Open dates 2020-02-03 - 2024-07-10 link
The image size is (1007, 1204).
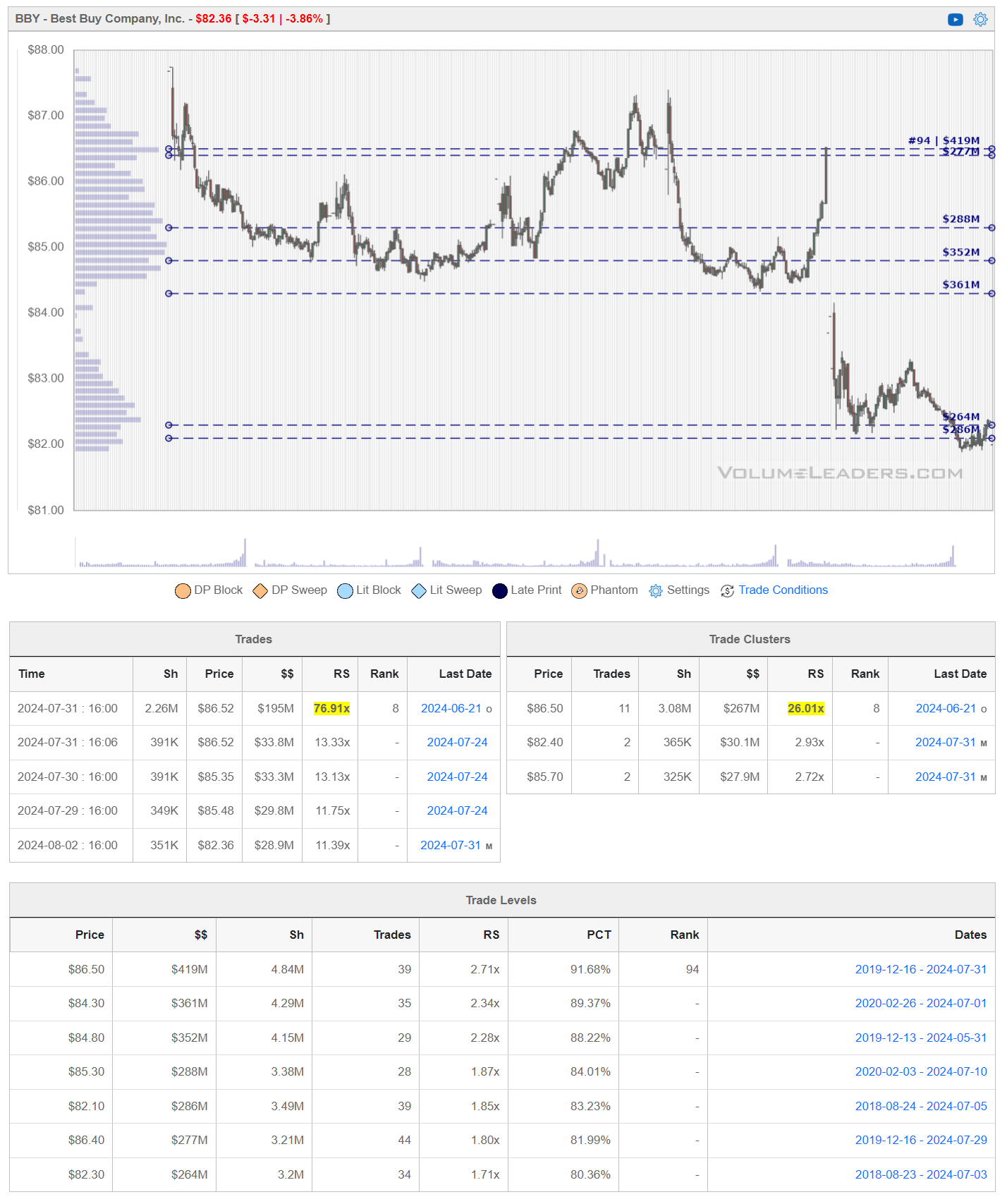pyautogui.click(x=921, y=1071)
